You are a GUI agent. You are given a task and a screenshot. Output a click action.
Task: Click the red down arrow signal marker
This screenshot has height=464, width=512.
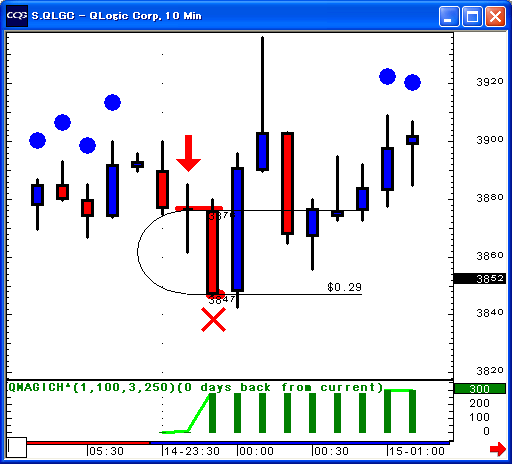[x=188, y=153]
